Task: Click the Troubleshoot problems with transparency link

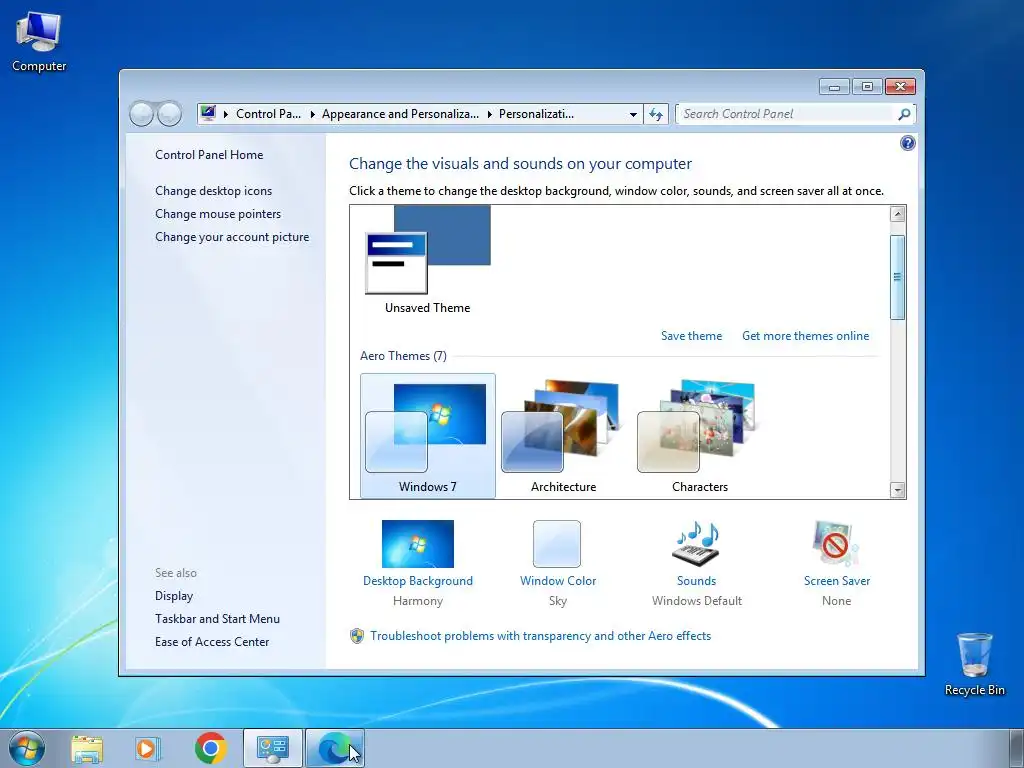Action: coord(541,636)
